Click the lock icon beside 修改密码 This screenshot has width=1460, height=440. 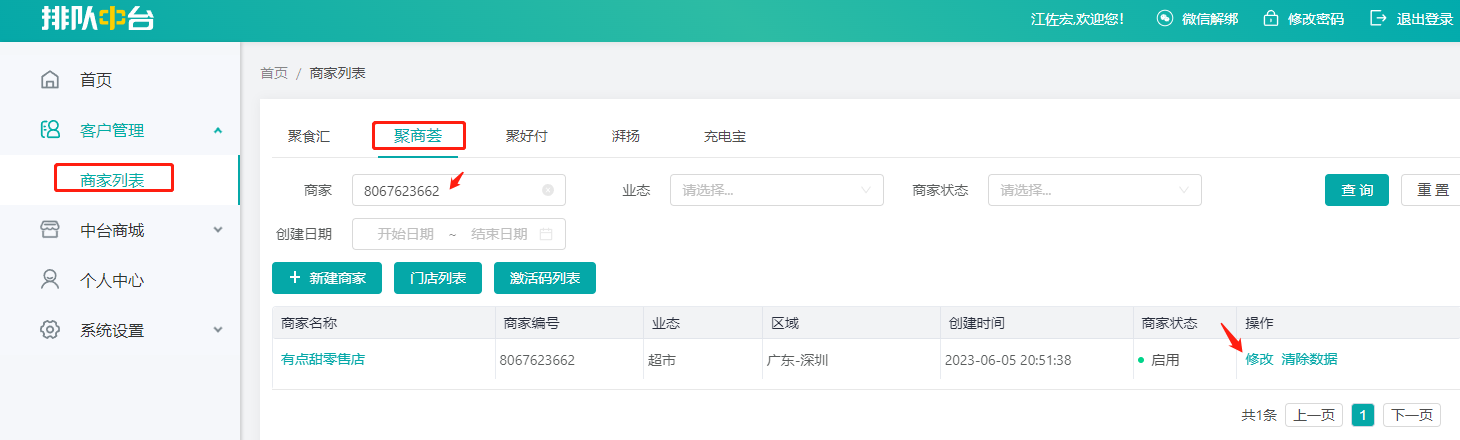click(x=1271, y=19)
